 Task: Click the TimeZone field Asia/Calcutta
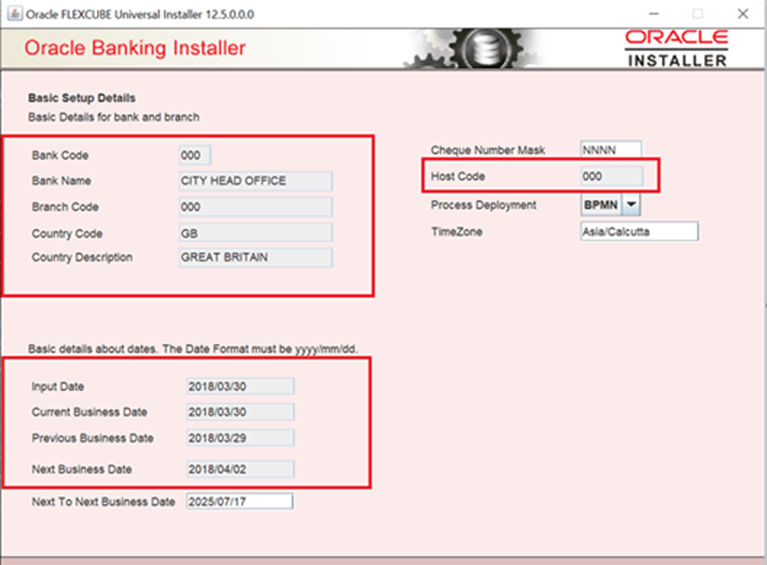click(639, 231)
